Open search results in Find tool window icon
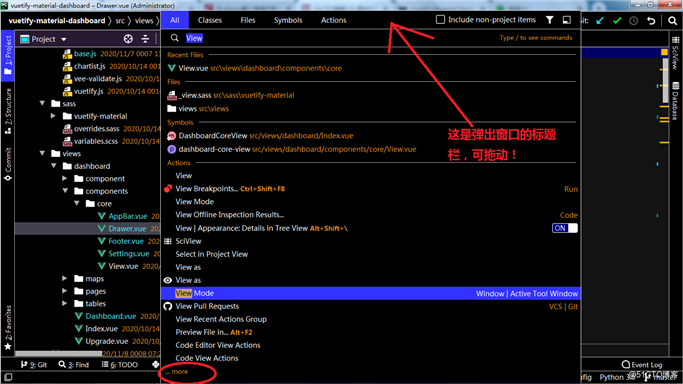This screenshot has height=384, width=683. (x=567, y=20)
